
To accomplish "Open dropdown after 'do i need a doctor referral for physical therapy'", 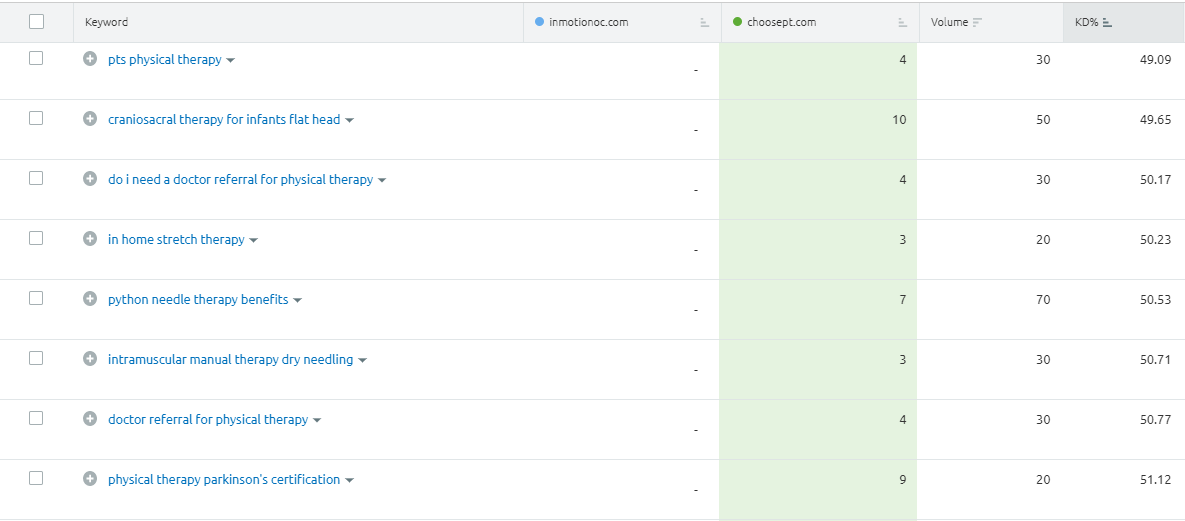I will [382, 180].
